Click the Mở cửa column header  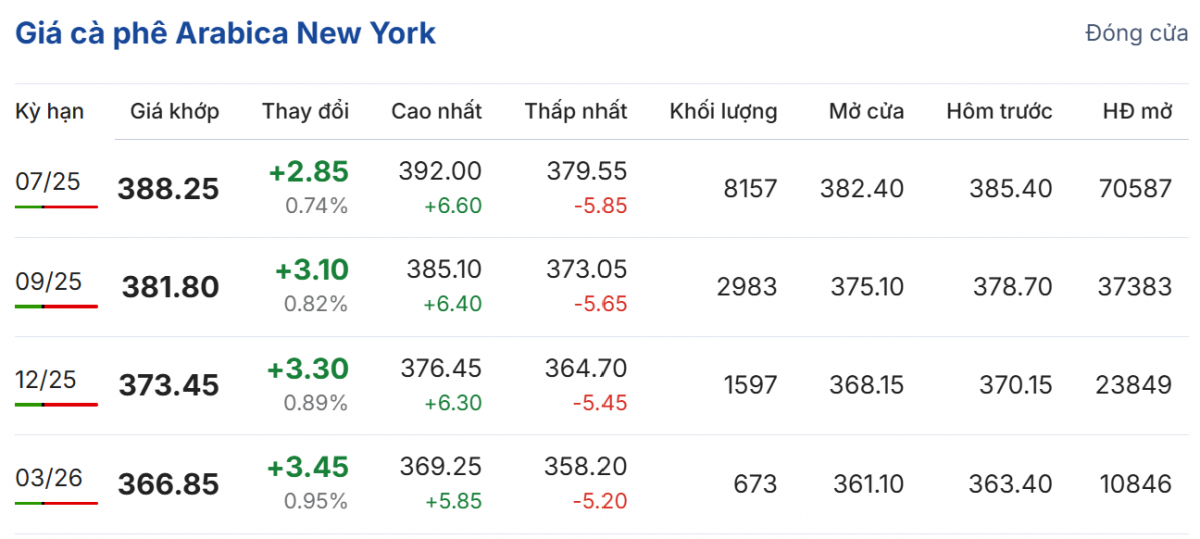(x=866, y=111)
